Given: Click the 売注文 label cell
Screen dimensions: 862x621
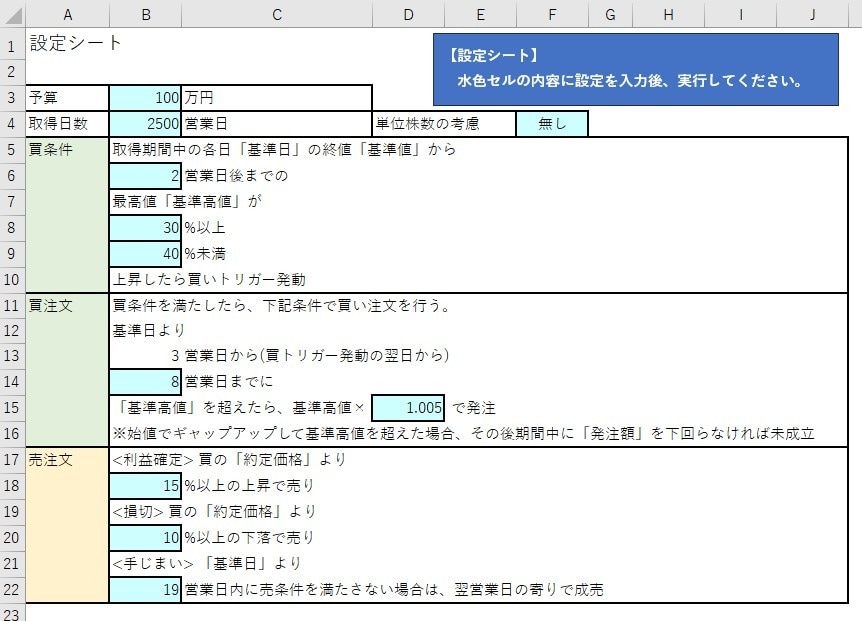Looking at the screenshot, I should [x=68, y=459].
